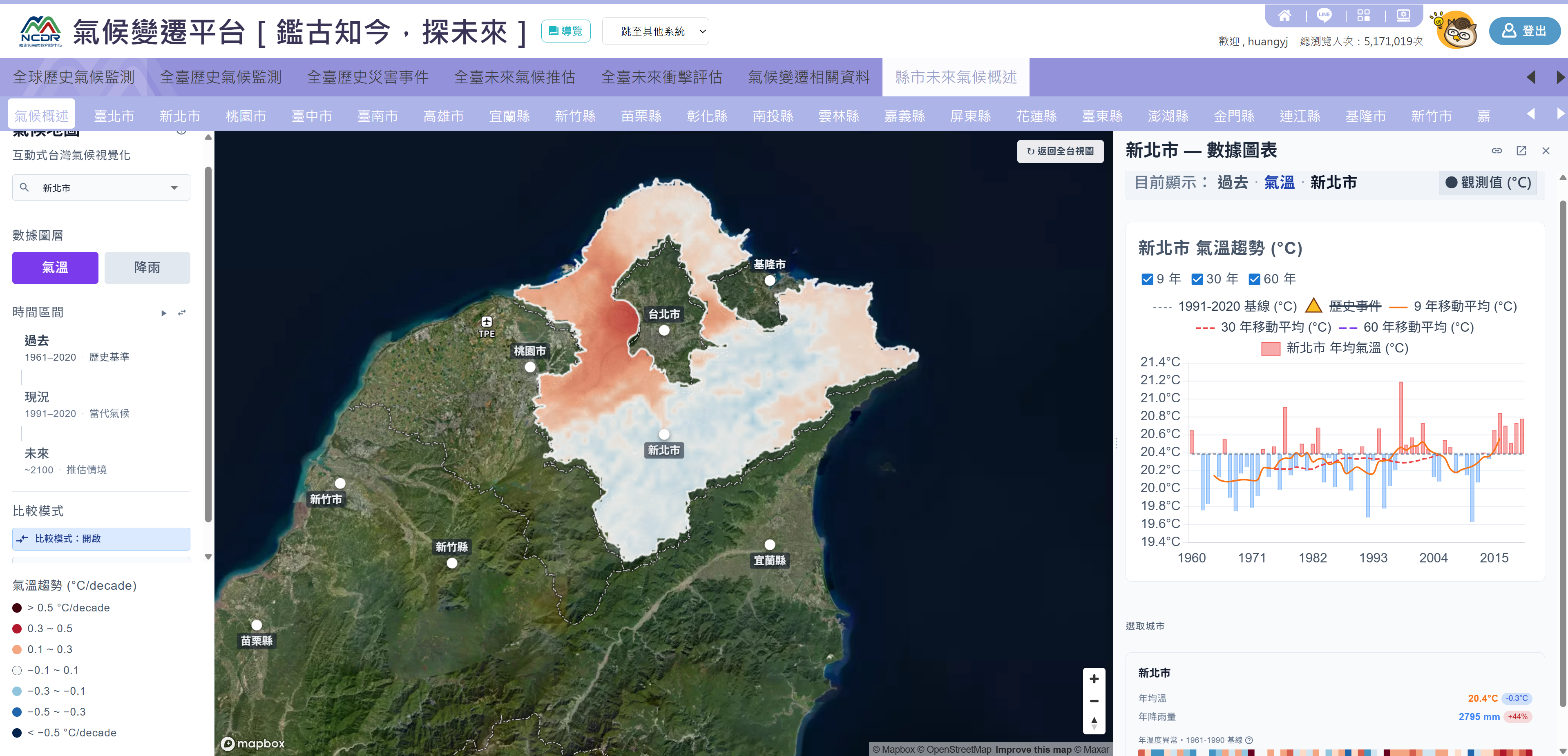Viewport: 1568px width, 756px height.
Task: Click the > 0.5 °C/decade legend swatch
Action: point(17,608)
